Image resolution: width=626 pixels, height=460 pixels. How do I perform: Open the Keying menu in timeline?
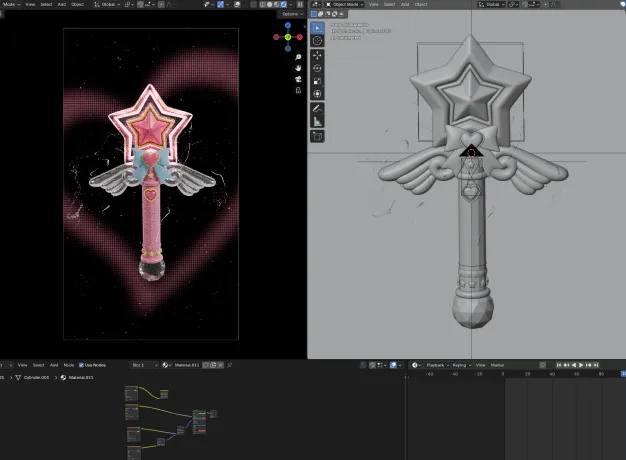tap(461, 365)
